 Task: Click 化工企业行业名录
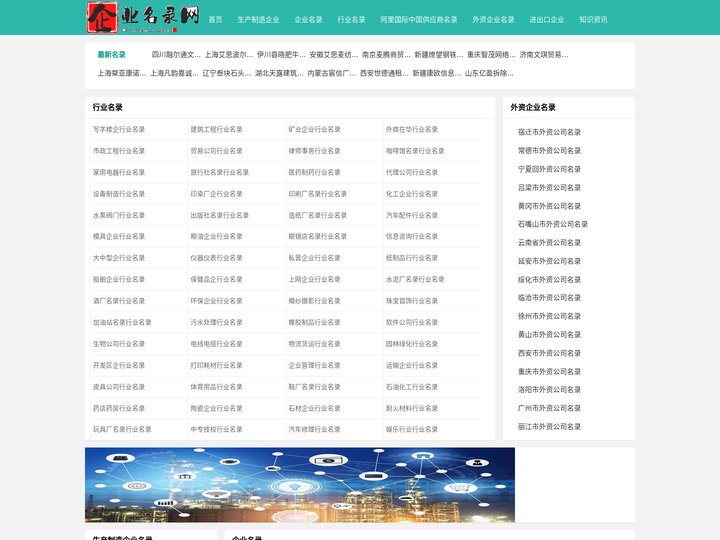(x=412, y=194)
